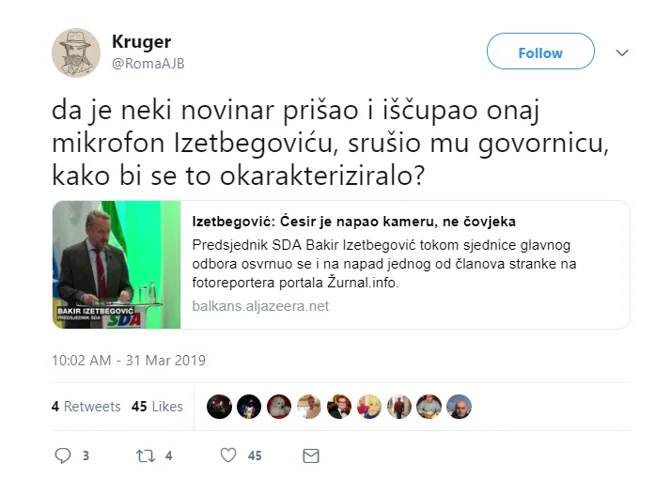Viewport: 670px width, 502px height.
Task: Open liker avatar with teddy bear
Action: (279, 406)
